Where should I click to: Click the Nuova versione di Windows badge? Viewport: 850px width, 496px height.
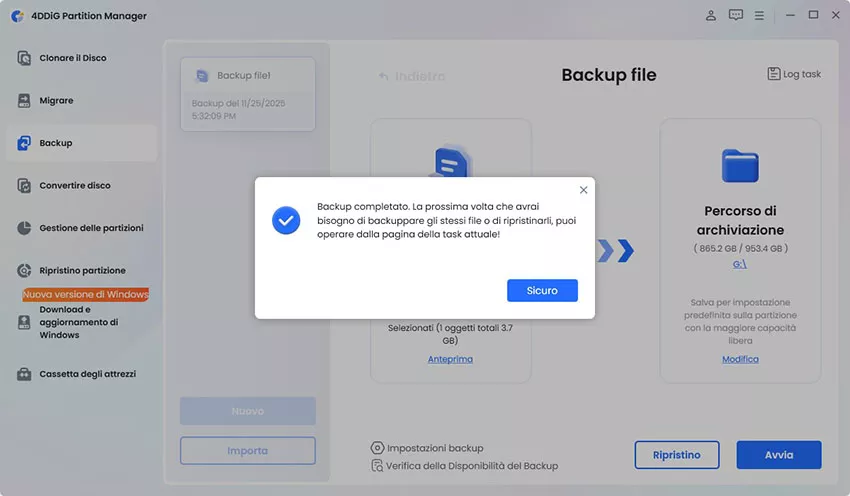[86, 294]
